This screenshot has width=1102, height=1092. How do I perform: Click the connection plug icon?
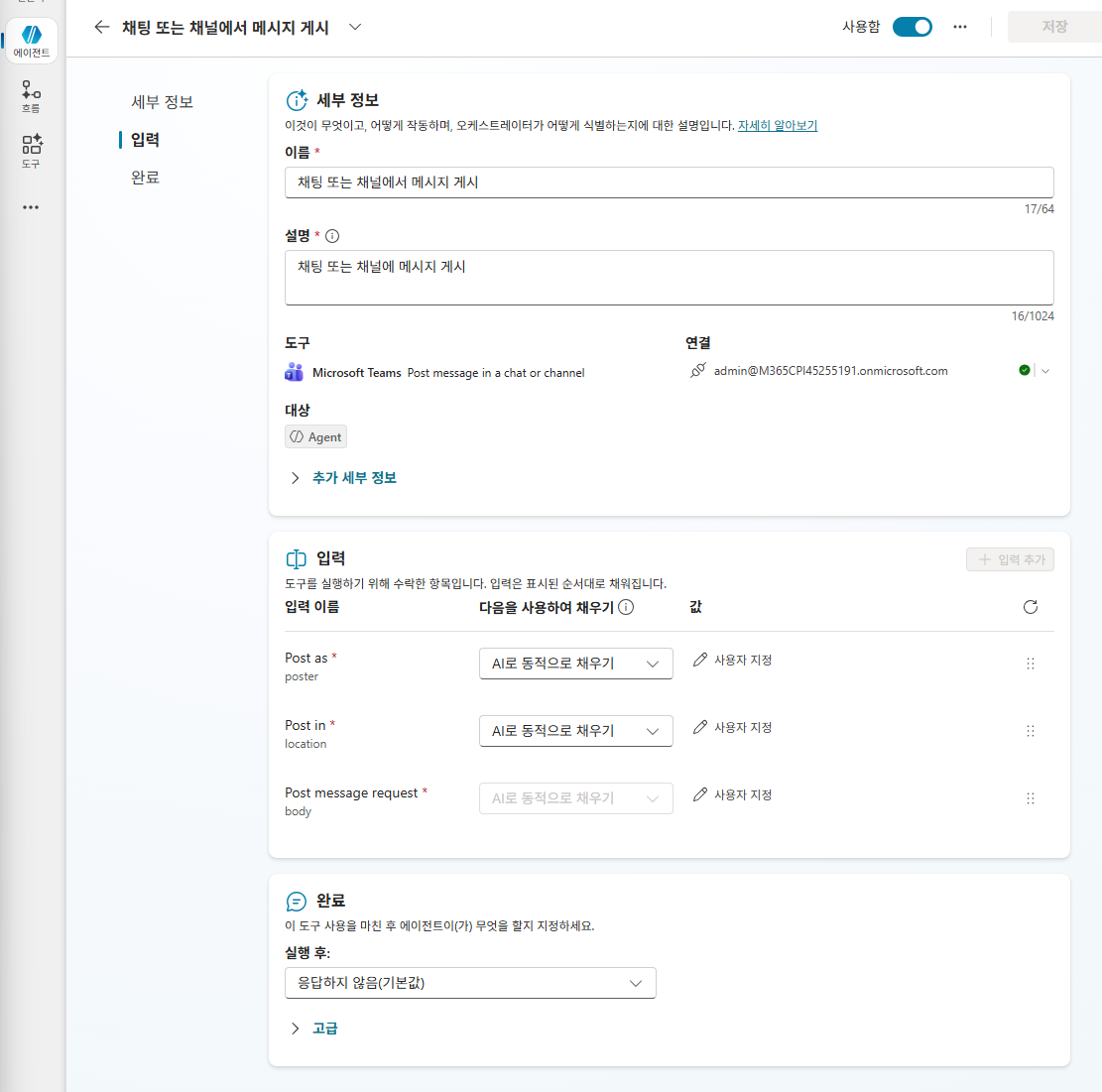point(697,370)
